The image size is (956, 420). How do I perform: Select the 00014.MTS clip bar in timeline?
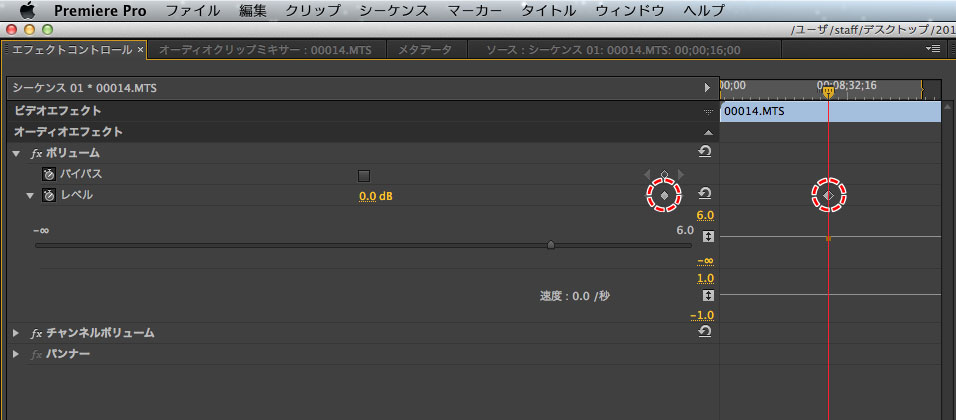click(x=830, y=112)
